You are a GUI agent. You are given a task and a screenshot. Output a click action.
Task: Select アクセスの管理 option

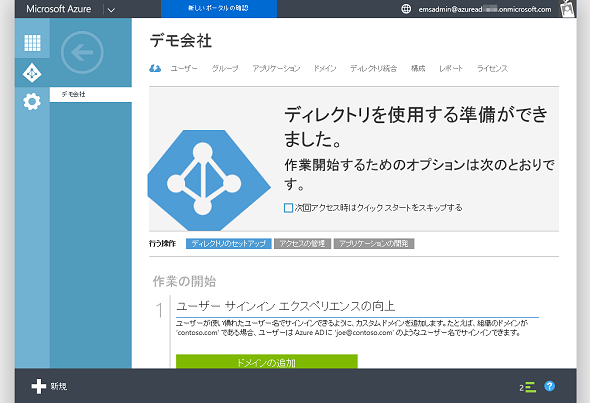tap(302, 243)
